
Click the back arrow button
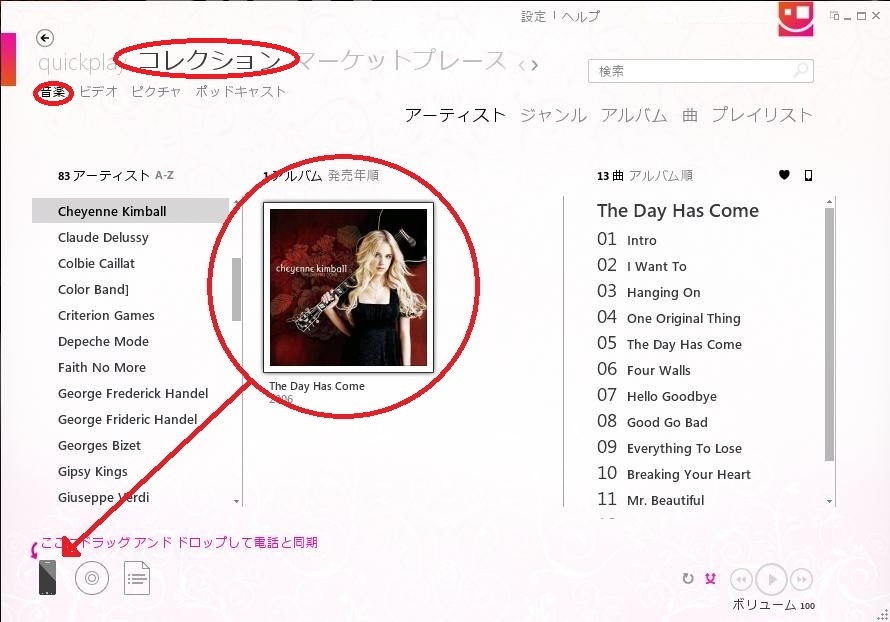click(x=45, y=38)
